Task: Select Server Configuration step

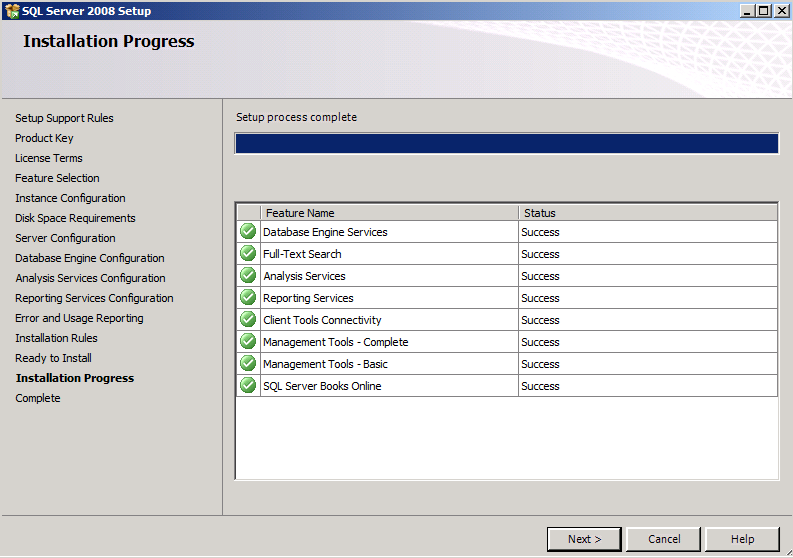Action: (x=65, y=238)
